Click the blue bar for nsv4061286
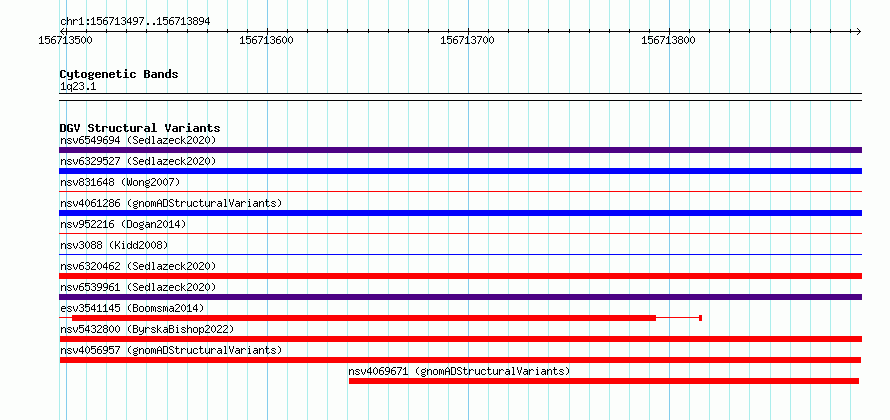The width and height of the screenshot is (890, 420). [460, 213]
